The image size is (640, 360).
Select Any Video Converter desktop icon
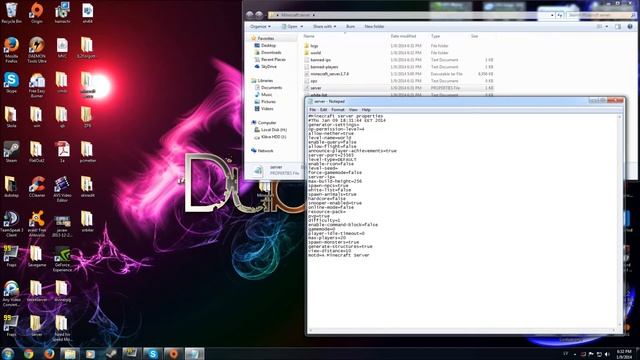[11, 293]
